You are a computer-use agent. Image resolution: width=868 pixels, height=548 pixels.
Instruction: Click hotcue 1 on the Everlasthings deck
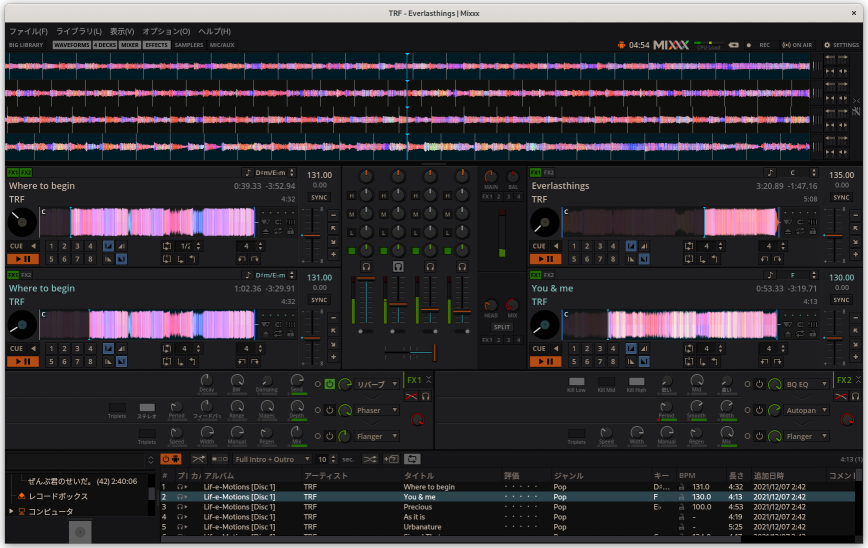[x=574, y=246]
